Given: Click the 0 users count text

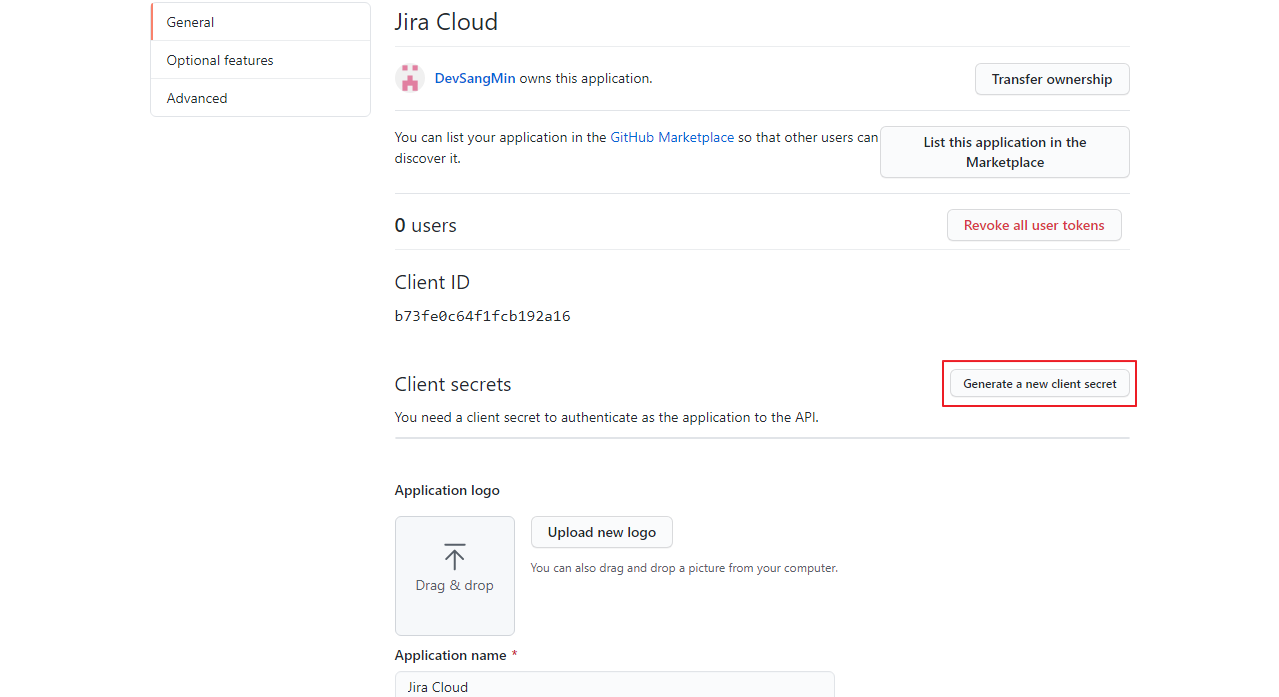Looking at the screenshot, I should (426, 225).
